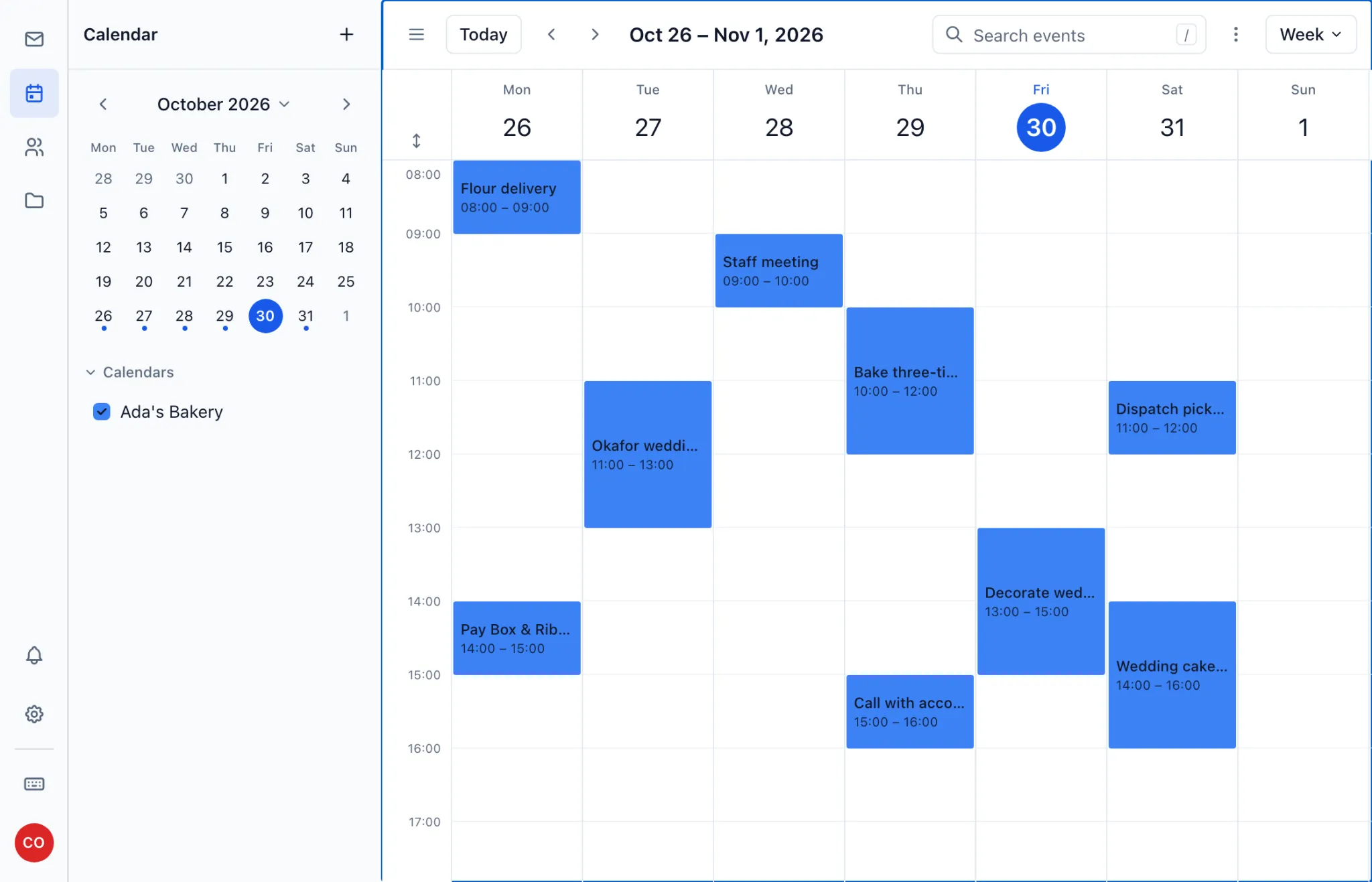Select October 31 in mini calendar
1372x882 pixels.
click(x=305, y=315)
